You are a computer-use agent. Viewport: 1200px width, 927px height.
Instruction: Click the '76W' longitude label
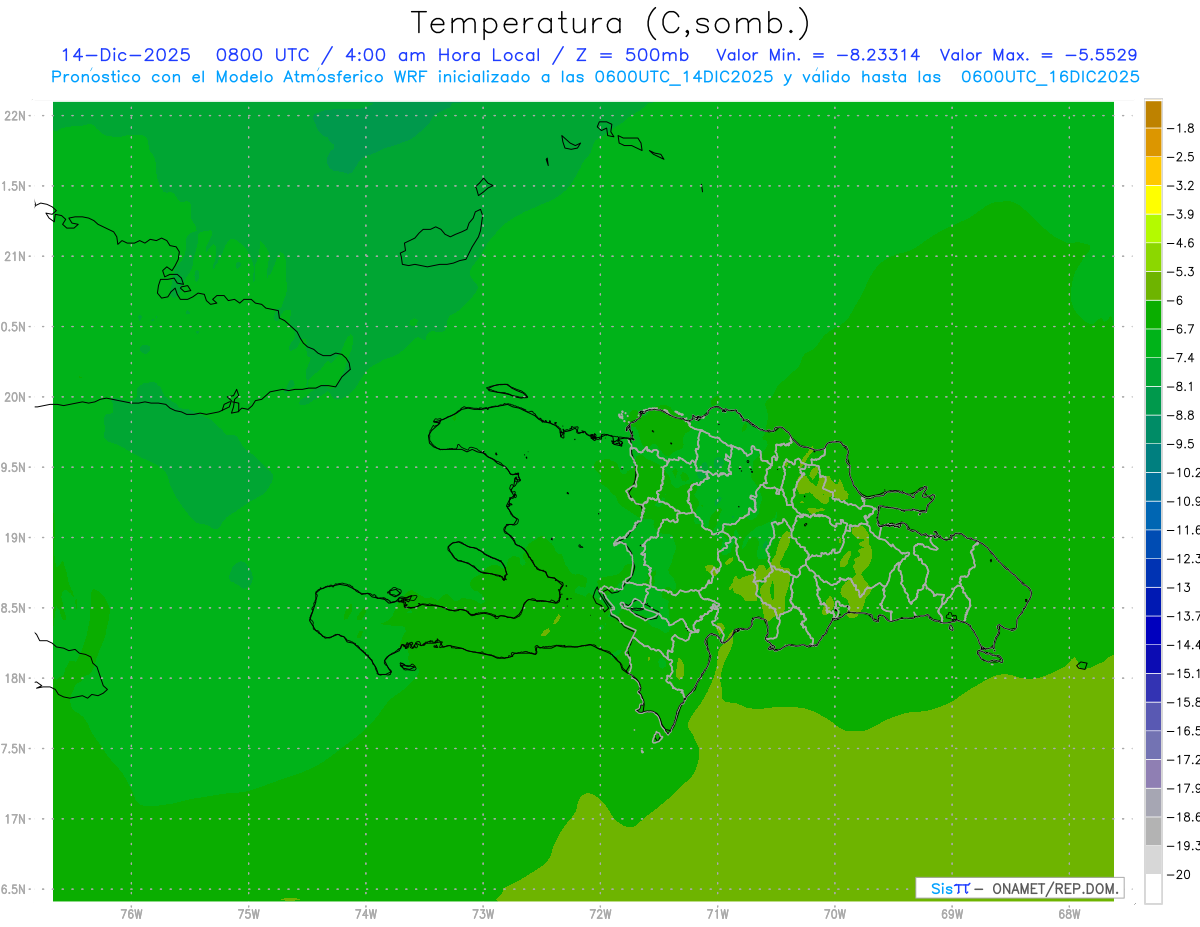tap(131, 913)
